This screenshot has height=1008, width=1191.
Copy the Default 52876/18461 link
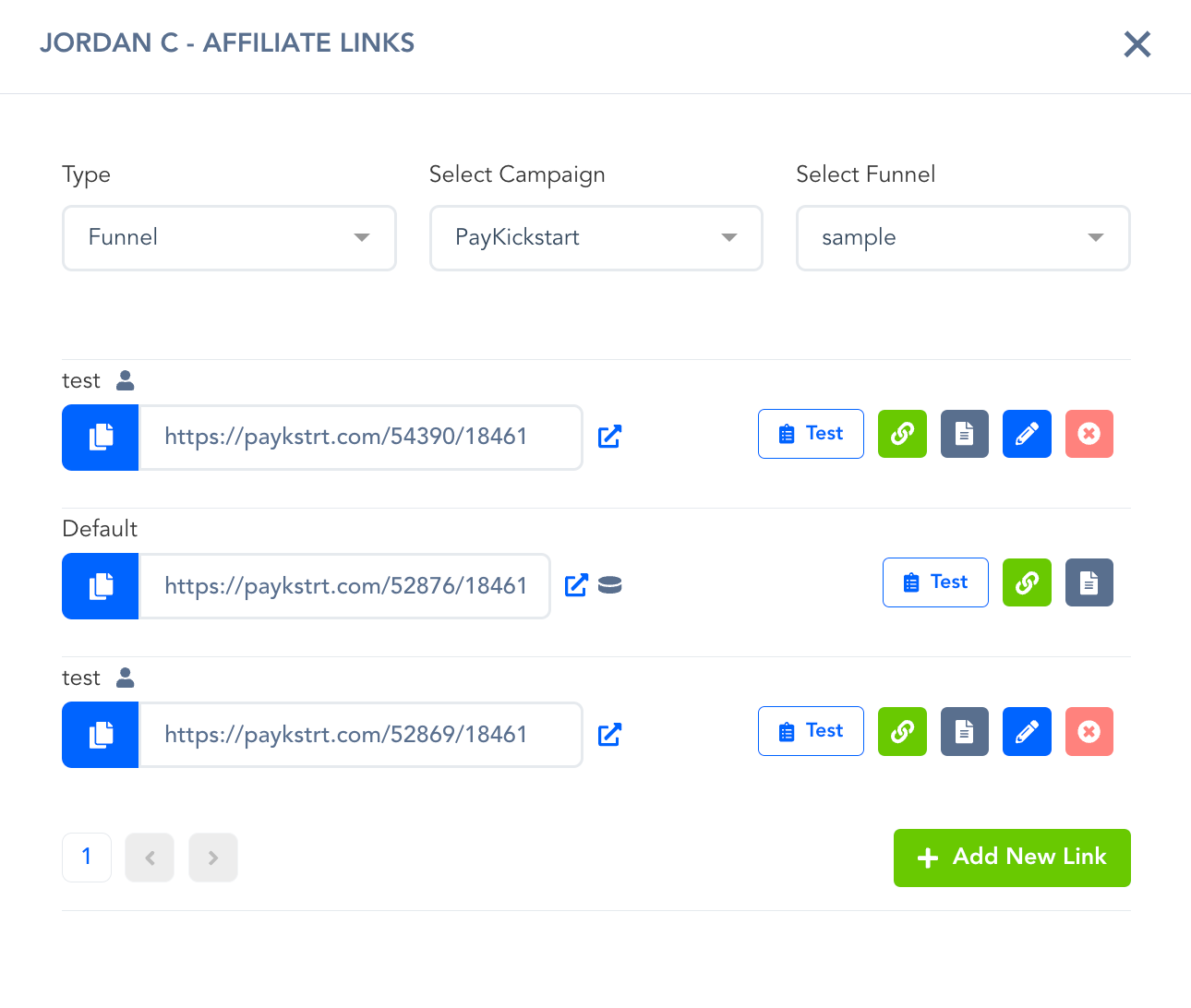pos(101,586)
